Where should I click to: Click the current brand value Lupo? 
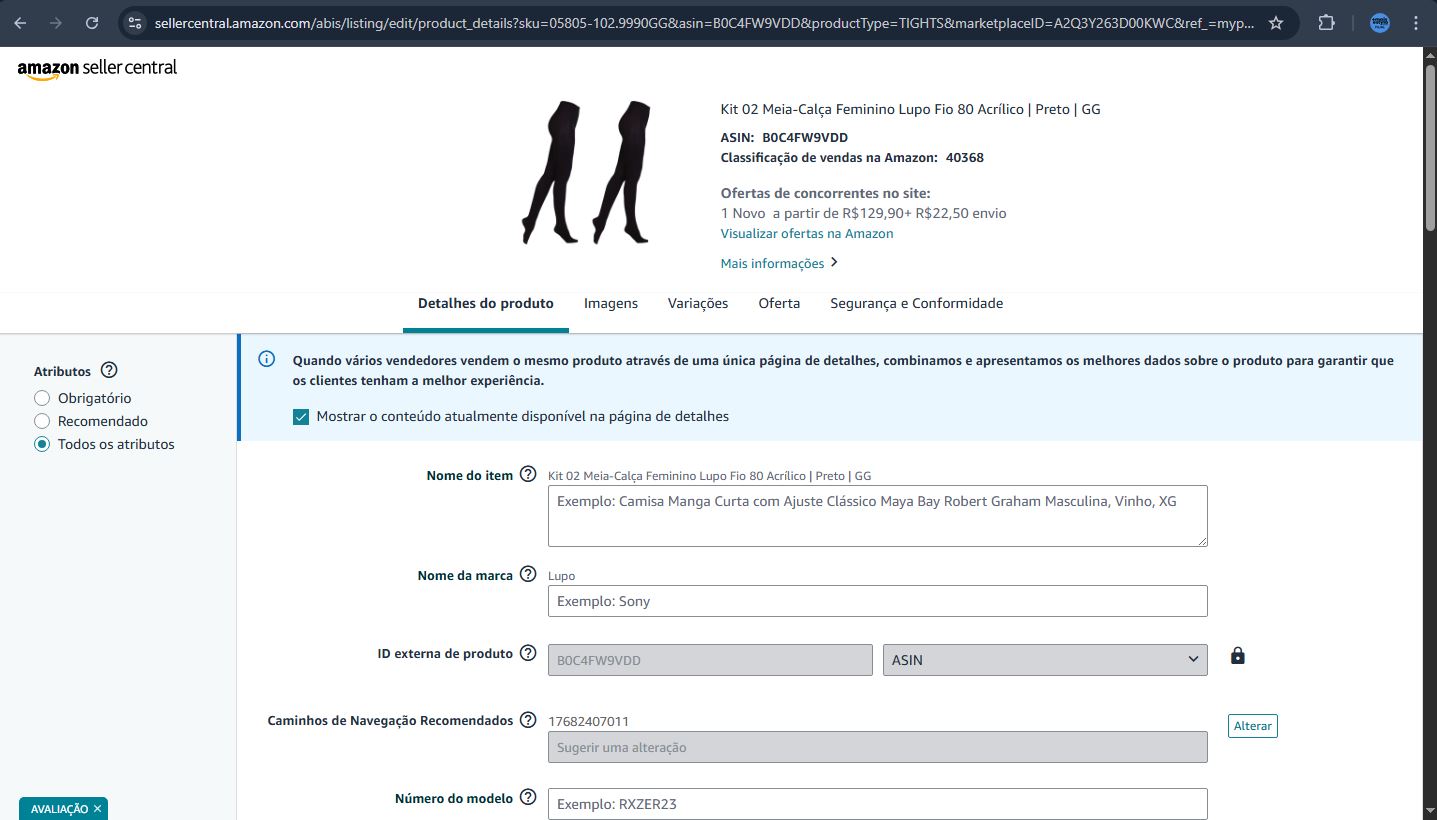point(562,576)
